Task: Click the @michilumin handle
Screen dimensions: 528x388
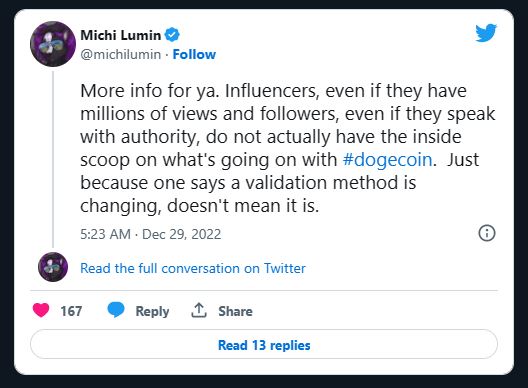Action: pyautogui.click(x=121, y=54)
